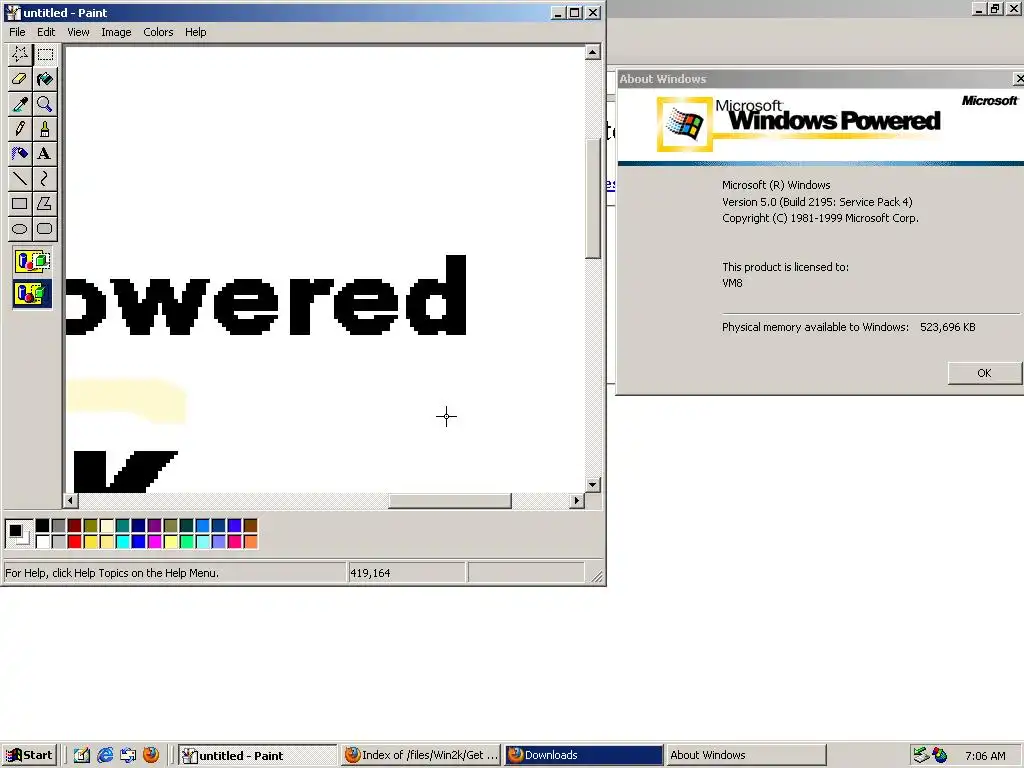Click the horizontal scrollbar thumb in Paint
Viewport: 1024px width, 768px height.
(449, 501)
